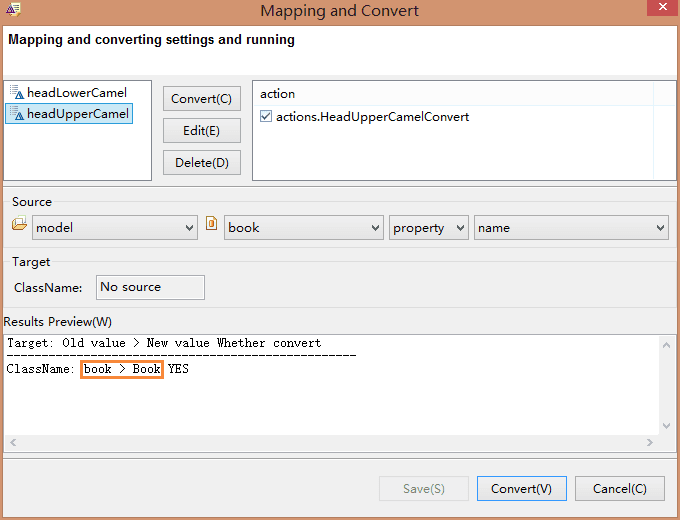The image size is (680, 520).
Task: Click the headLowerCamel mapping icon
Action: click(x=17, y=92)
